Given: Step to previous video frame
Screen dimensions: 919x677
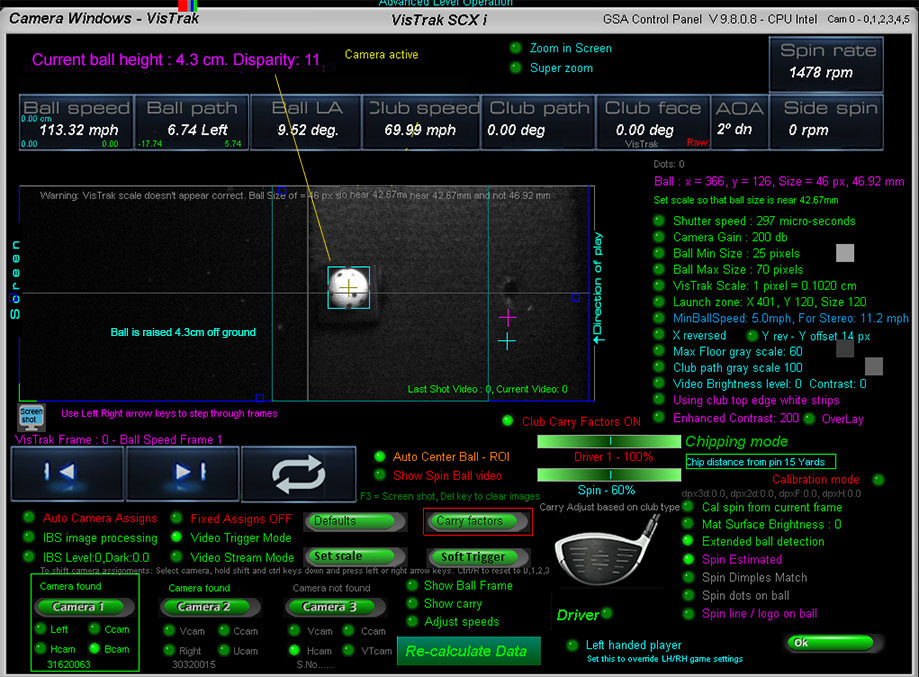Looking at the screenshot, I should [x=67, y=473].
